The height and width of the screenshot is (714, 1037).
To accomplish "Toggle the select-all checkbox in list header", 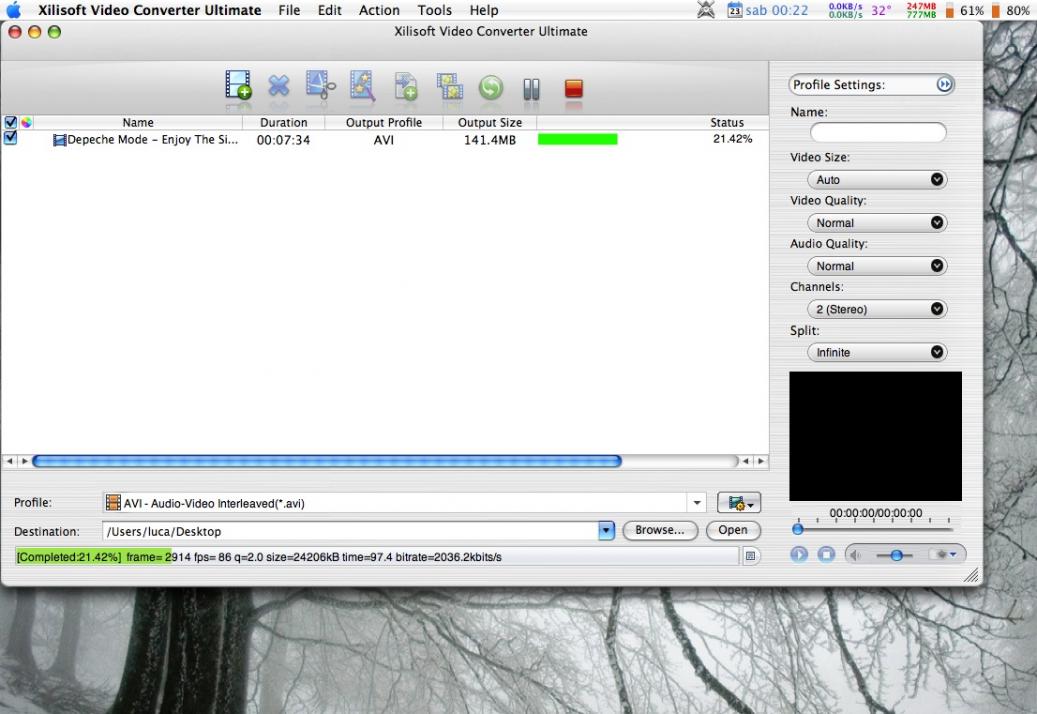I will pos(11,122).
